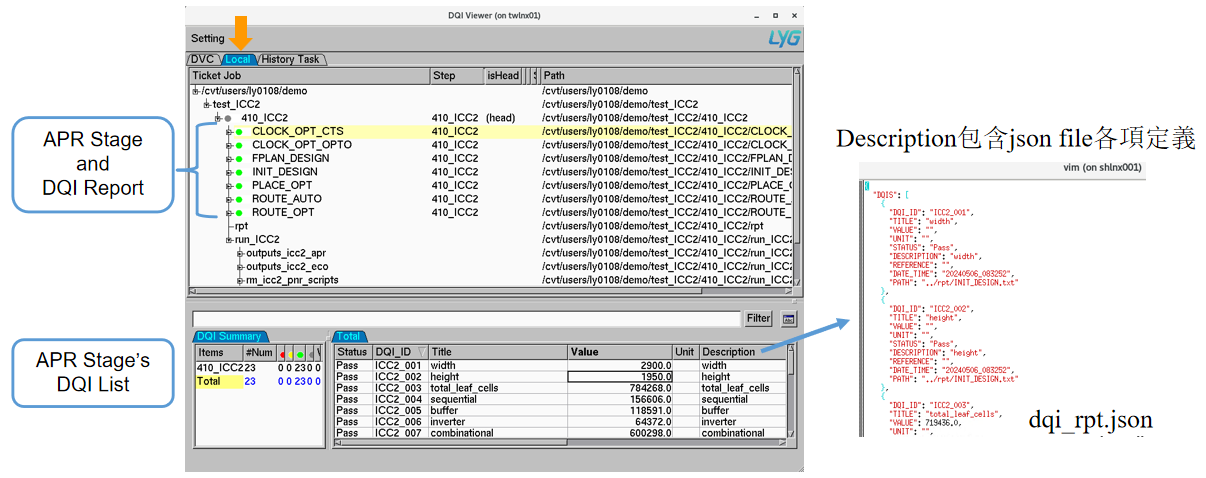Expand the outputs_icc2_eco node
Screen dimensions: 1206x478
pos(240,267)
